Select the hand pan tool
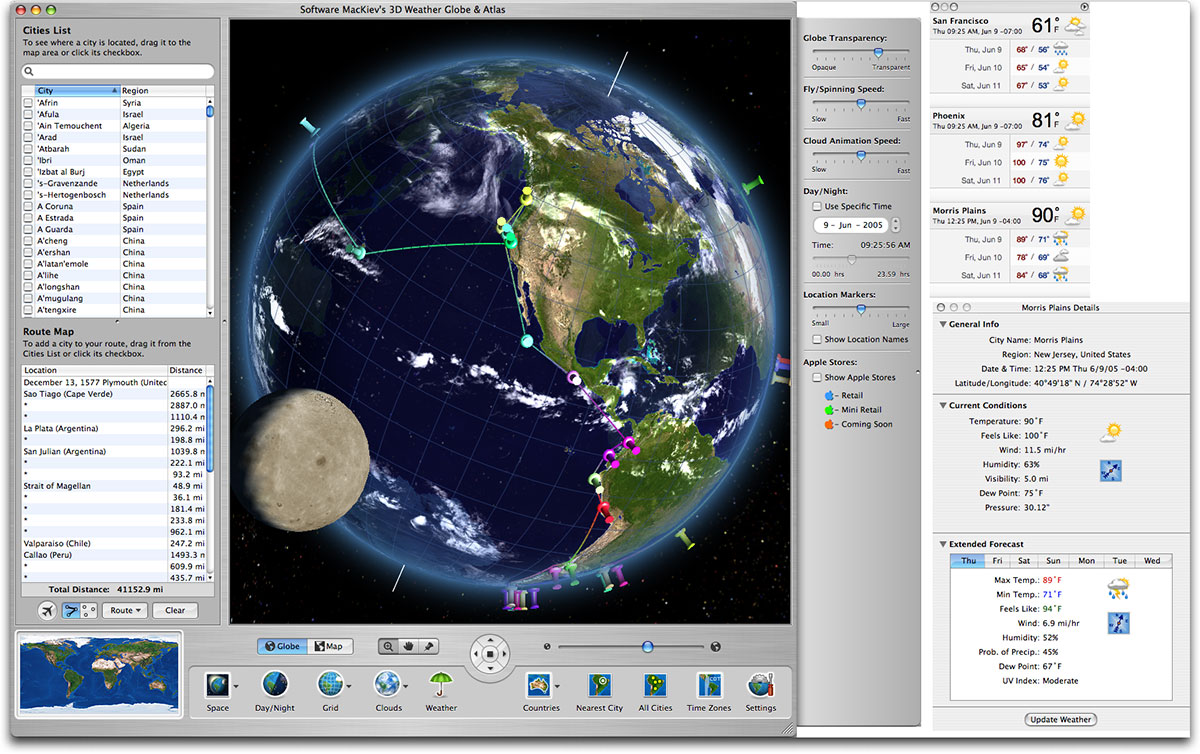The height and width of the screenshot is (754, 1200). coord(407,646)
